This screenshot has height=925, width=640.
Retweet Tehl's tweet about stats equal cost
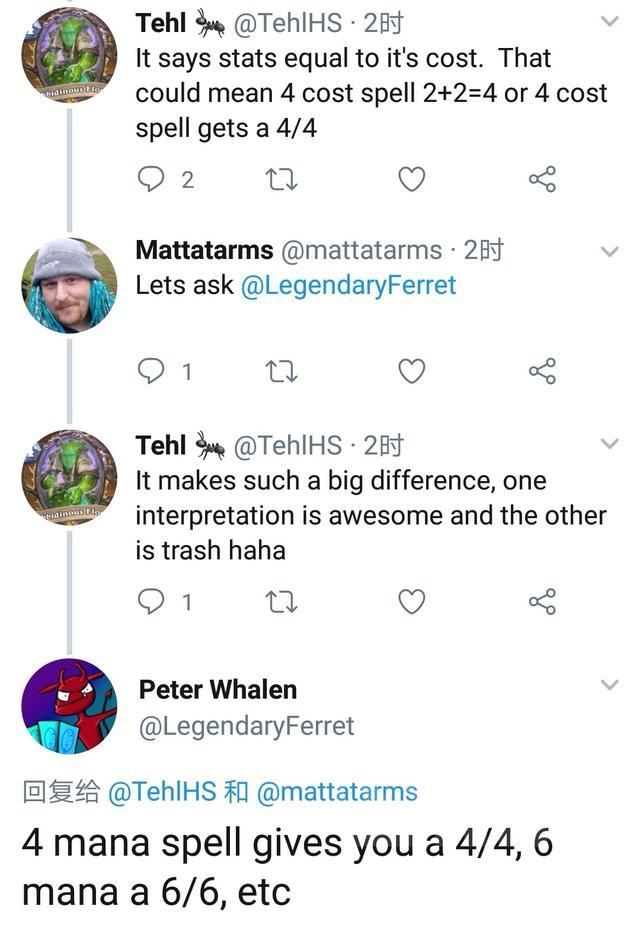pos(277,180)
